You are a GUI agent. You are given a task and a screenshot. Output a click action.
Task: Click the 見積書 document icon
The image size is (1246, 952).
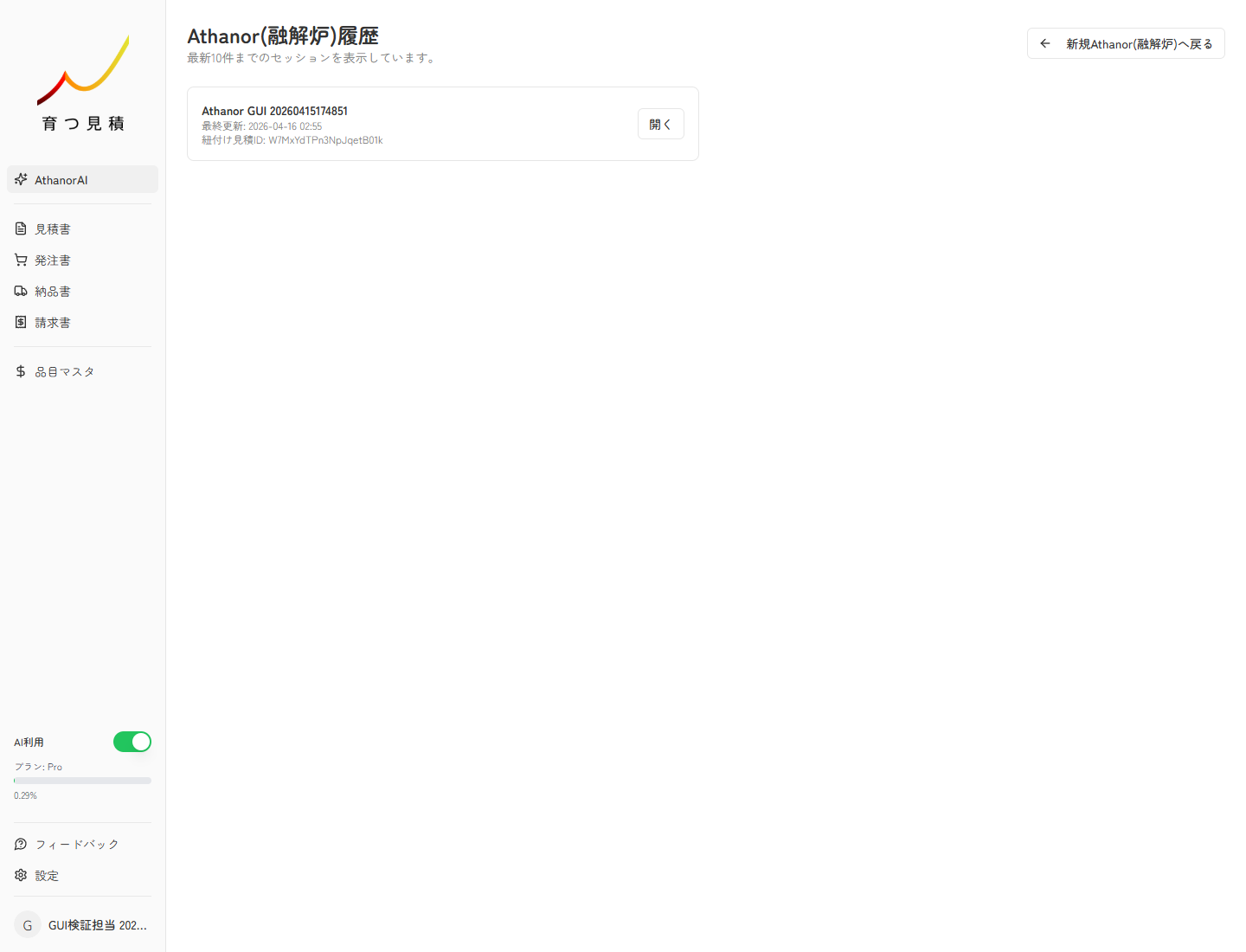tap(21, 228)
